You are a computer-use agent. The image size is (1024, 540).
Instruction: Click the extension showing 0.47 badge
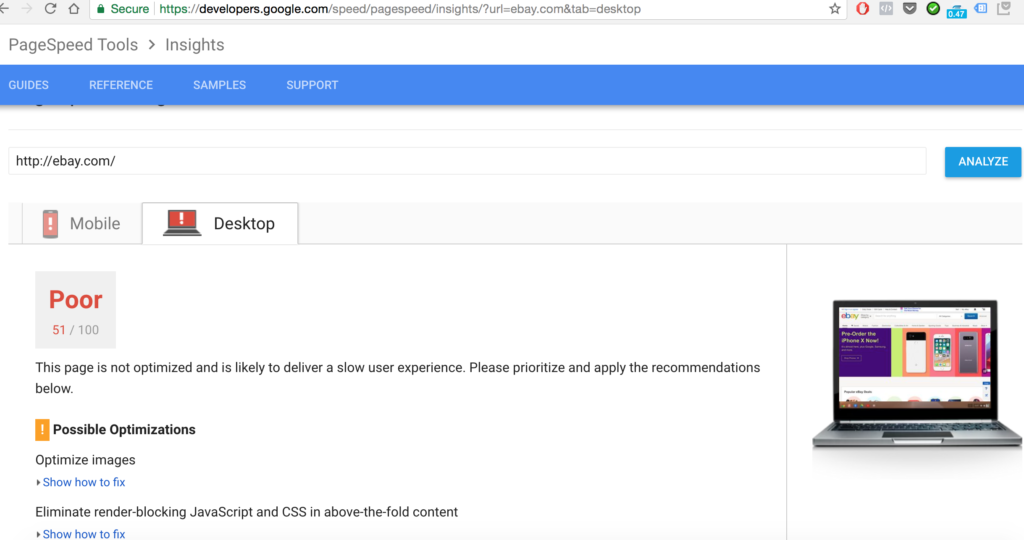click(x=957, y=10)
